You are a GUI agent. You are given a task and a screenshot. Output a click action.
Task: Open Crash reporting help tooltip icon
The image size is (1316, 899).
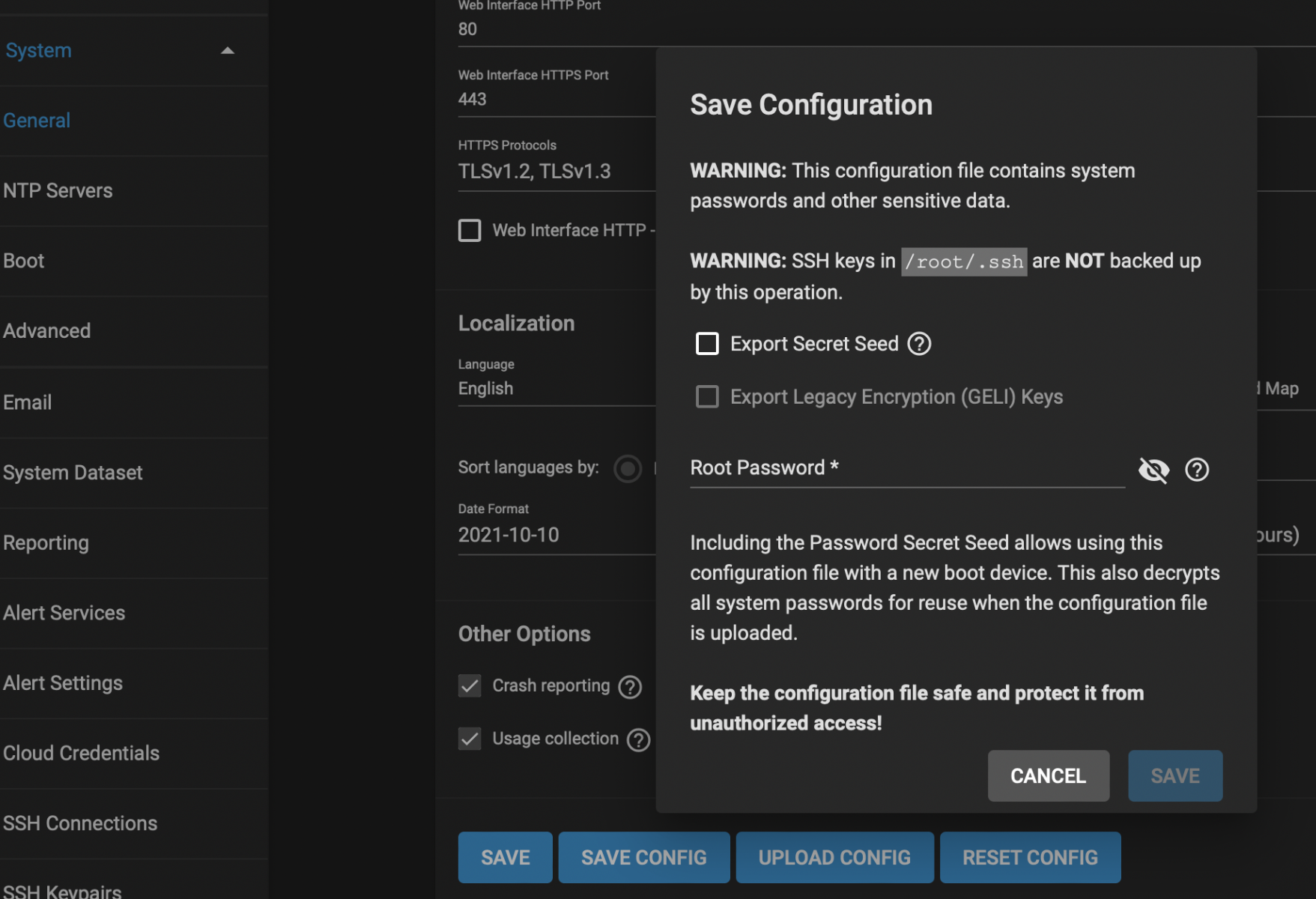pos(630,686)
